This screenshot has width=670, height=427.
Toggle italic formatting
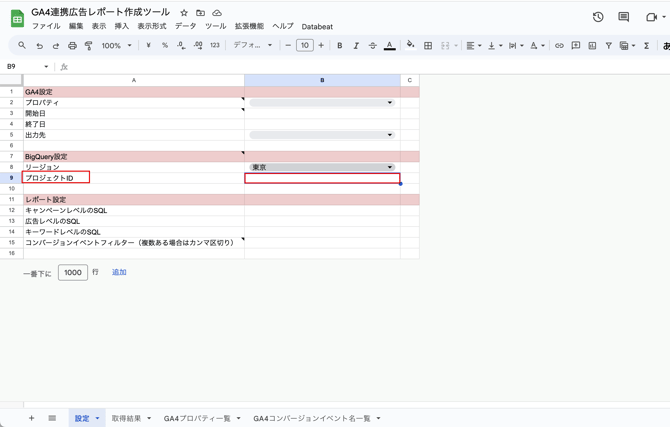356,45
